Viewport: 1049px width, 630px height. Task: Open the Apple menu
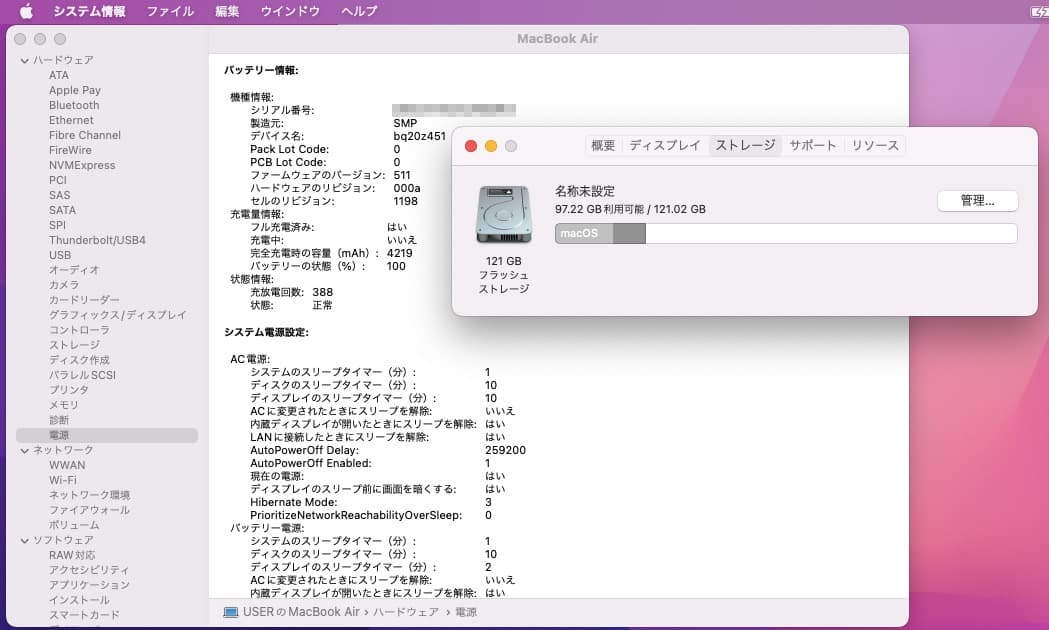click(x=25, y=12)
